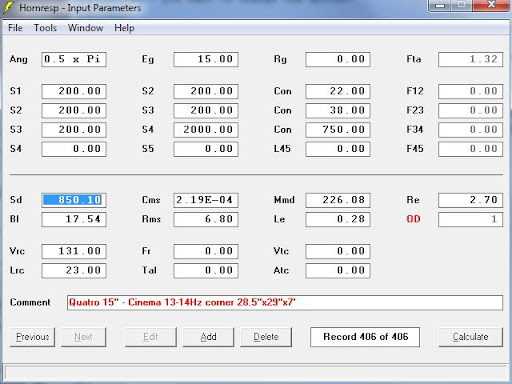Image resolution: width=512 pixels, height=384 pixels.
Task: Click the Vtc input field
Action: point(338,251)
